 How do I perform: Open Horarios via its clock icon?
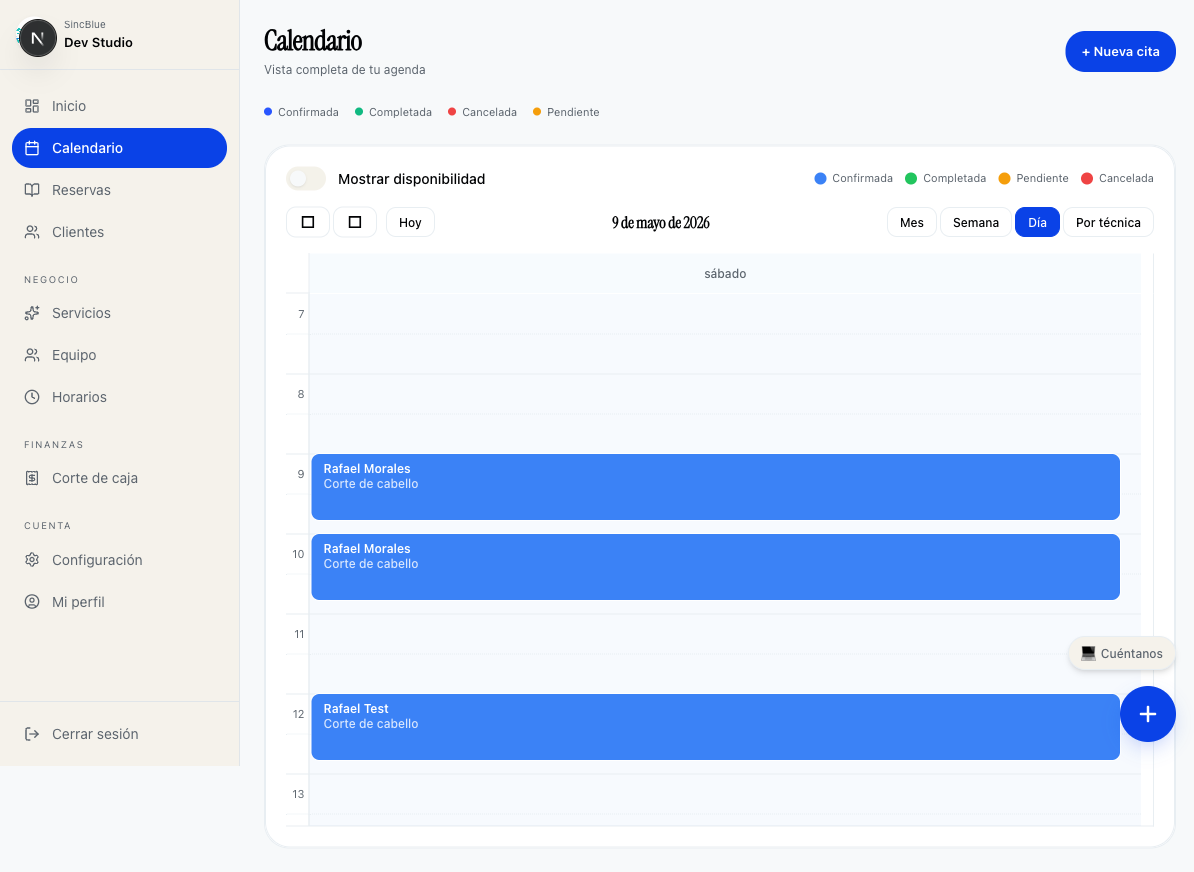pos(32,397)
